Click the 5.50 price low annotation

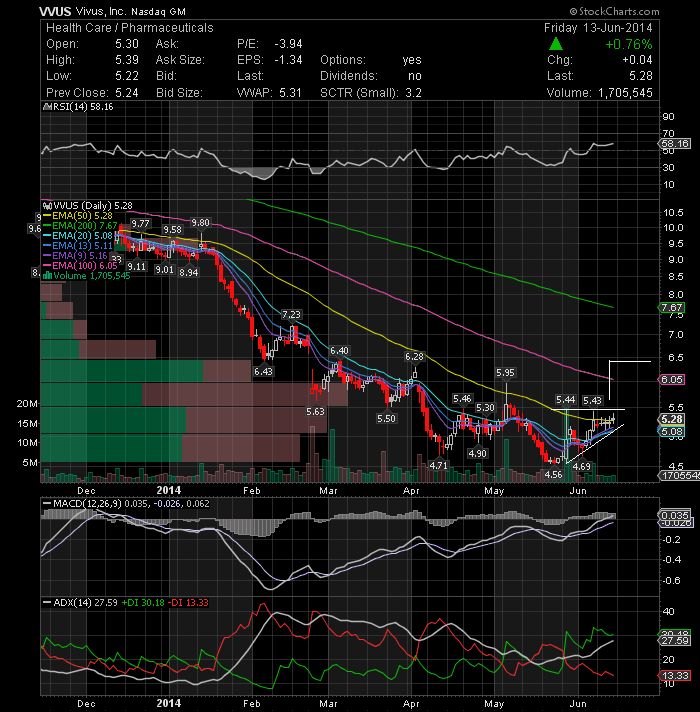point(386,418)
